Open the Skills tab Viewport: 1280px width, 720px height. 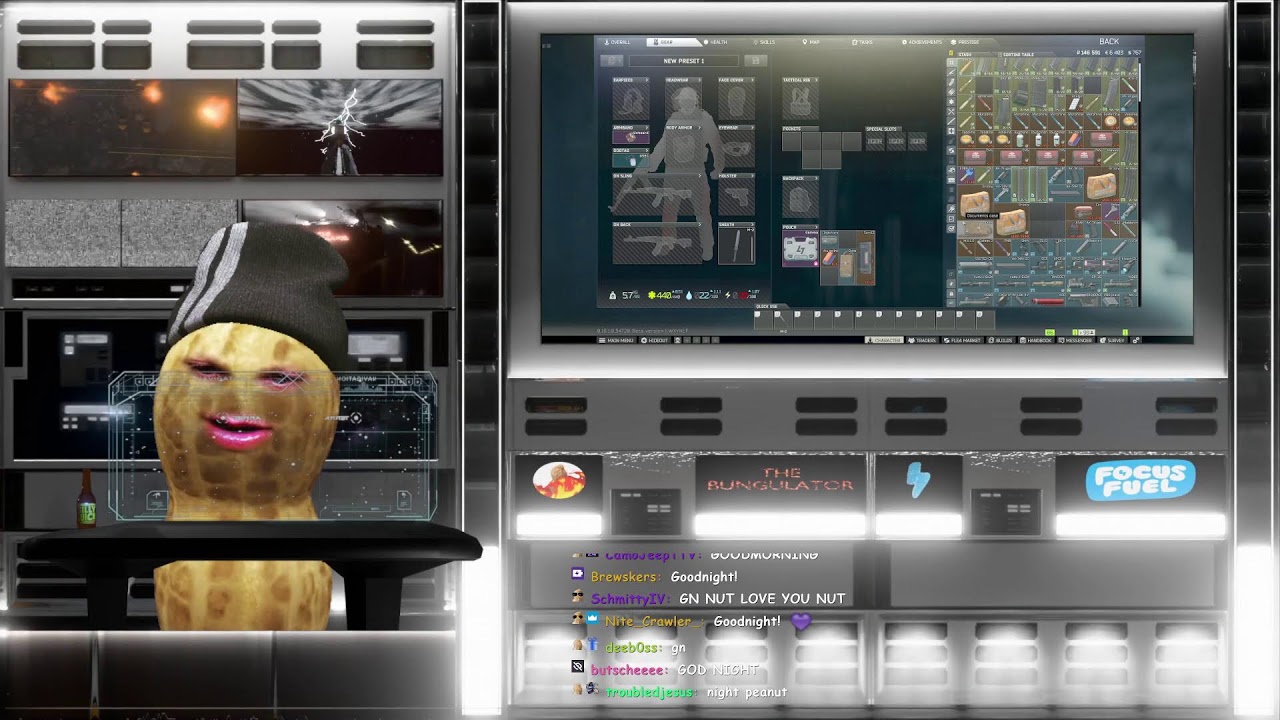766,42
